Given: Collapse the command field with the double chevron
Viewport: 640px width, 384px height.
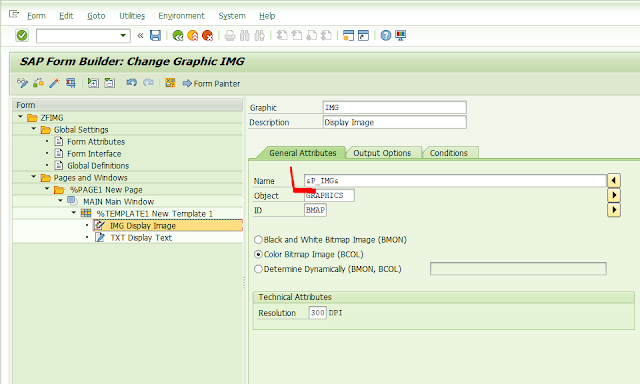Looking at the screenshot, I should point(140,36).
